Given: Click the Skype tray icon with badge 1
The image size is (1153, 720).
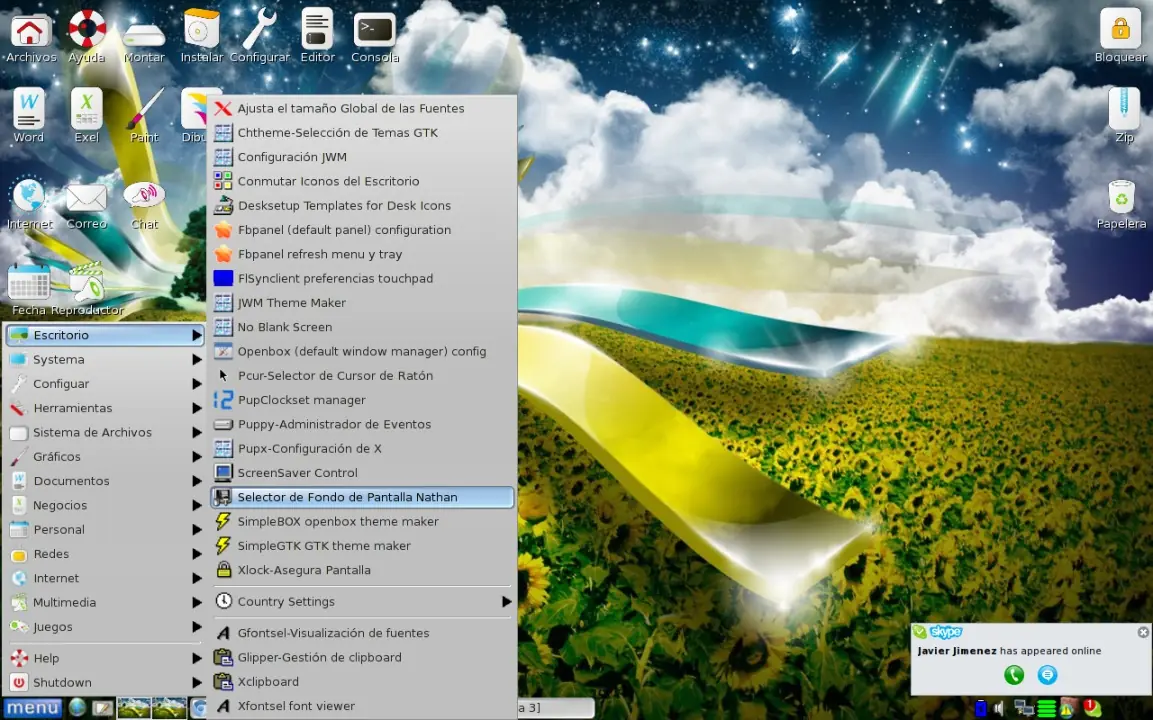Looking at the screenshot, I should click(1092, 708).
